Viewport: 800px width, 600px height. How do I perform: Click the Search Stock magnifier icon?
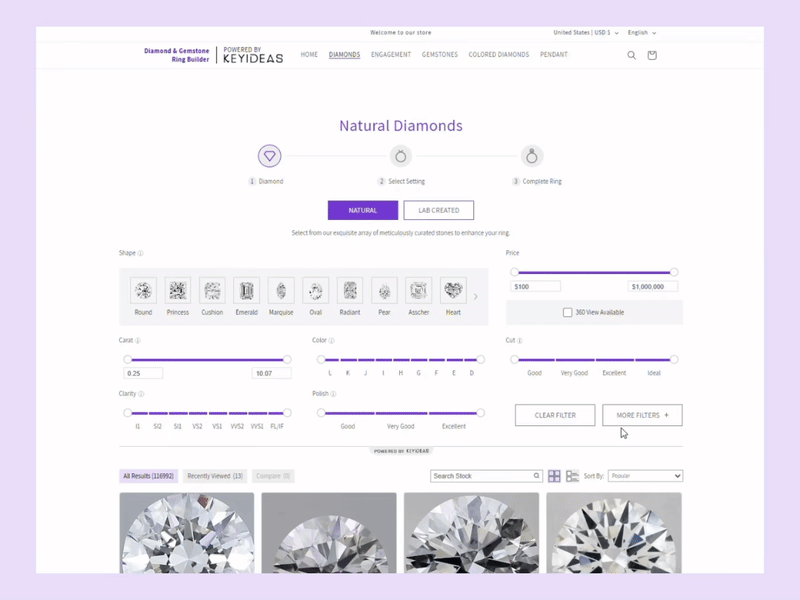(x=536, y=476)
